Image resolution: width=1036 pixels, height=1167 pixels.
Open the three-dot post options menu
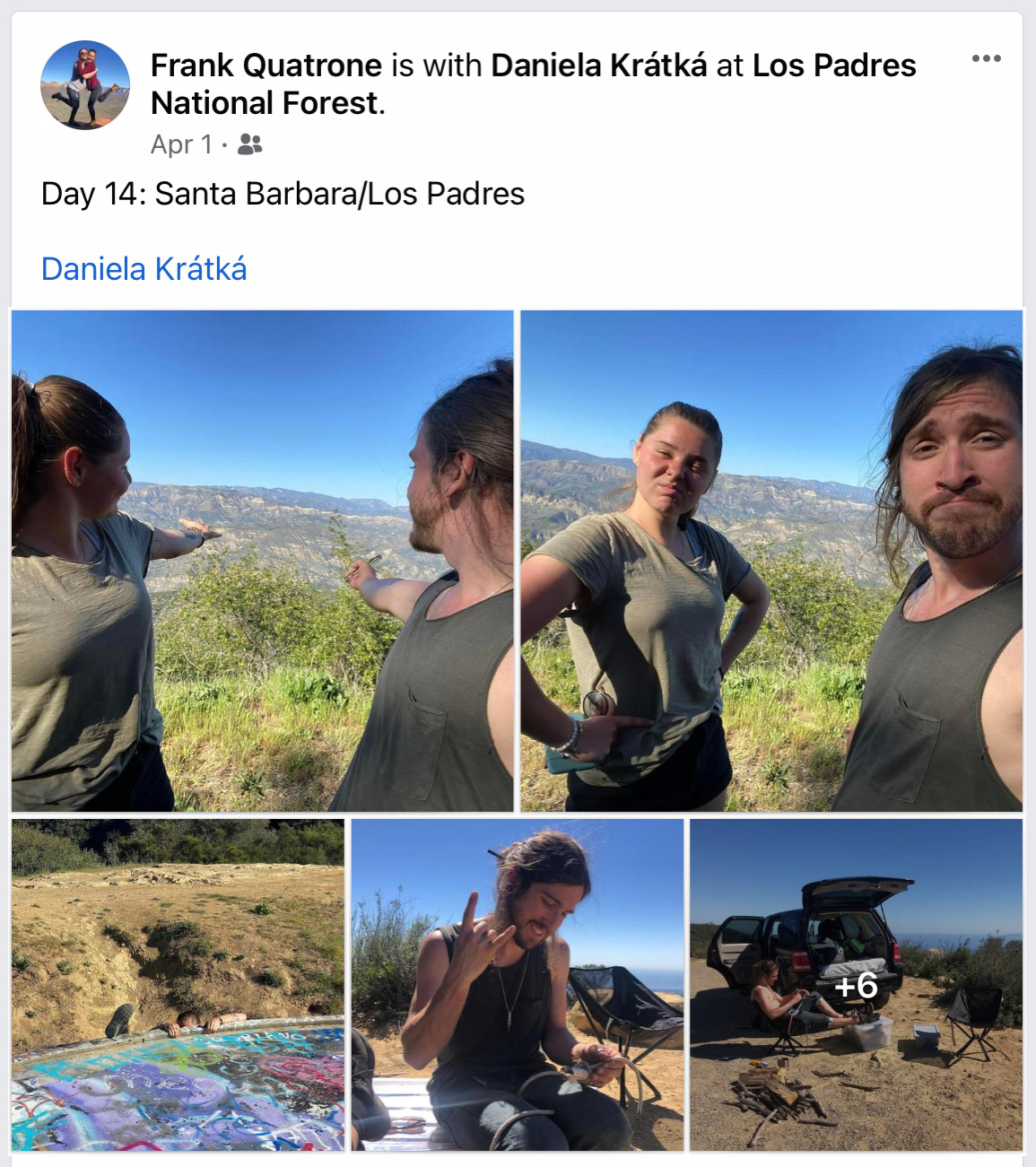(986, 58)
